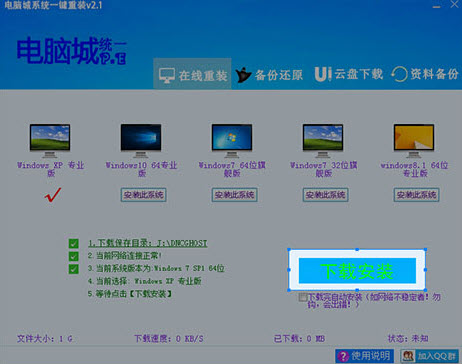Viewport: 462px width, 364px height.
Task: Toggle the checkbox beside 下载保存目录
Action: pyautogui.click(x=74, y=243)
